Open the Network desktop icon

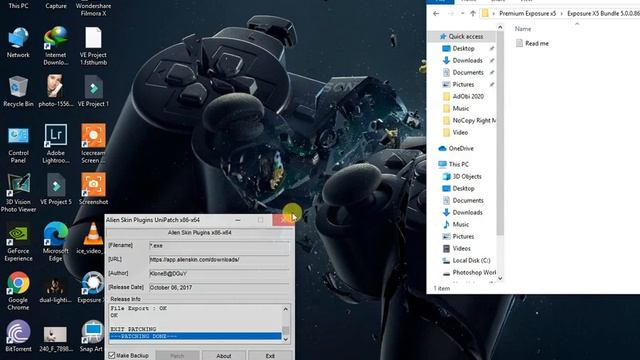[x=18, y=43]
